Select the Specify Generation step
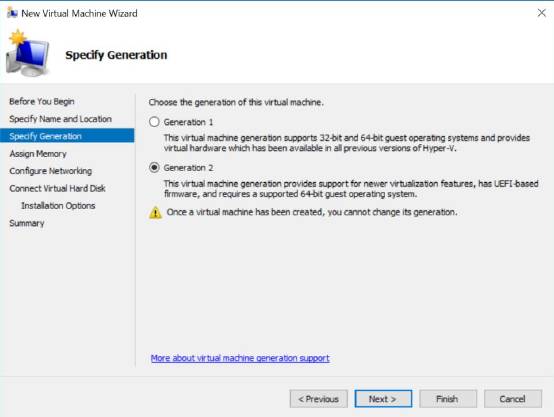This screenshot has width=554, height=417. tap(67, 136)
